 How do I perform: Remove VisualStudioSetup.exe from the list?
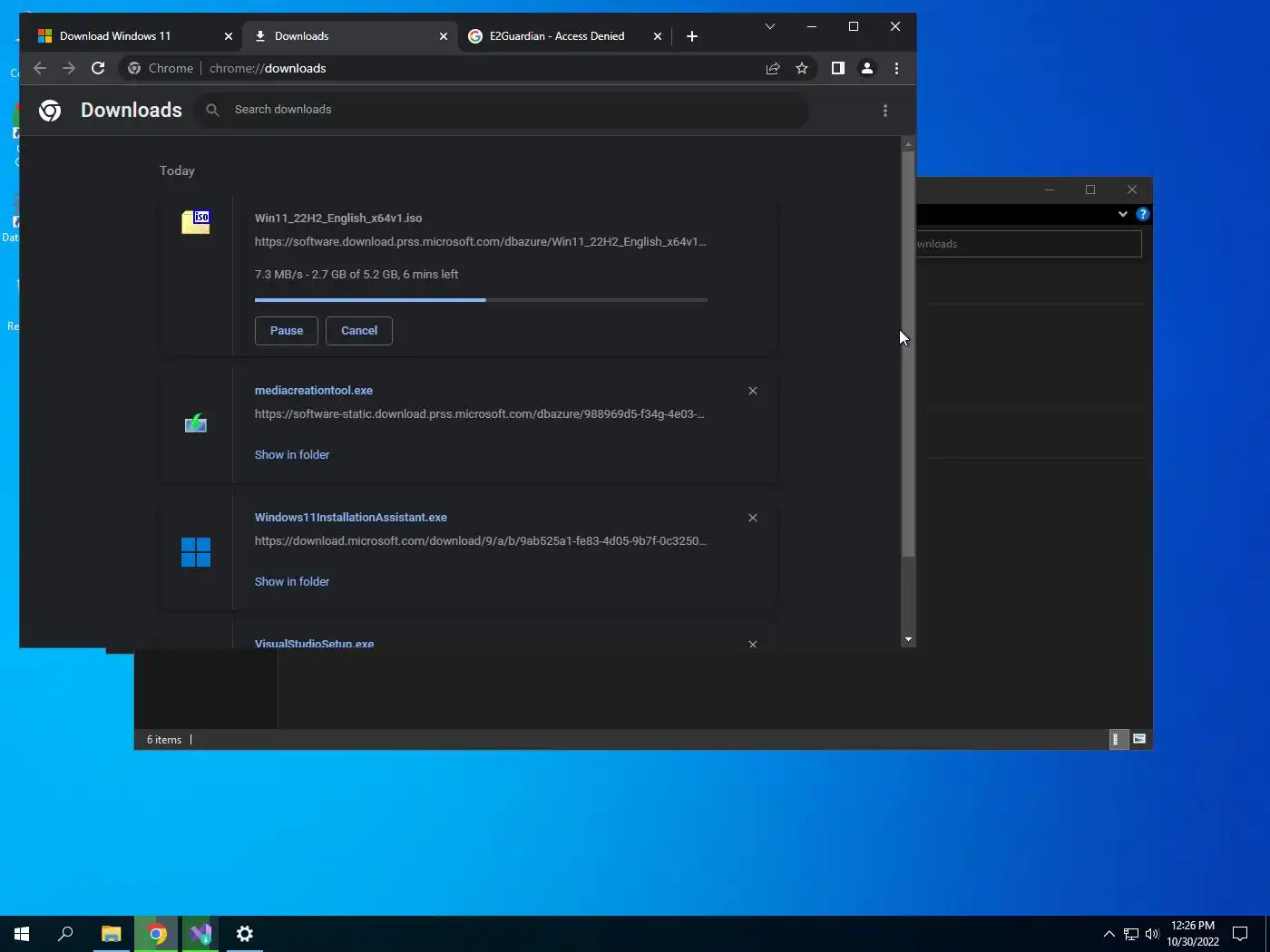click(x=753, y=644)
